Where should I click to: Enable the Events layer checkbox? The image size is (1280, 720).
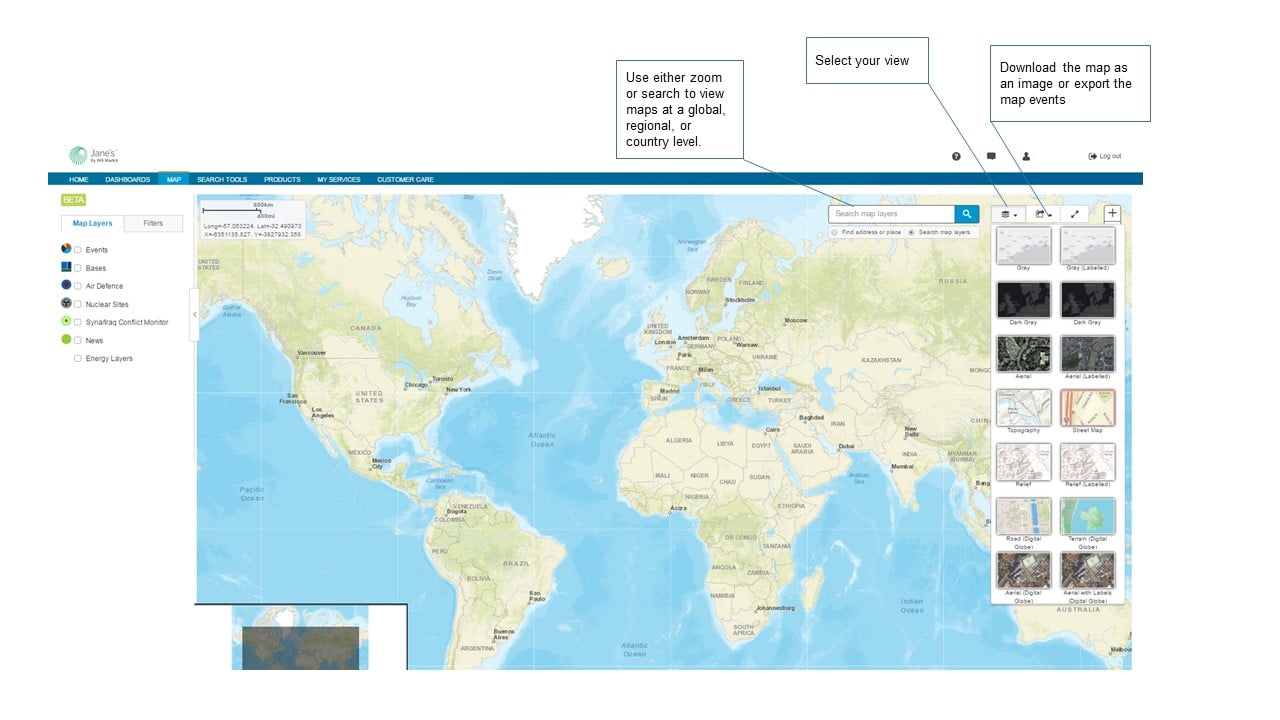[78, 250]
